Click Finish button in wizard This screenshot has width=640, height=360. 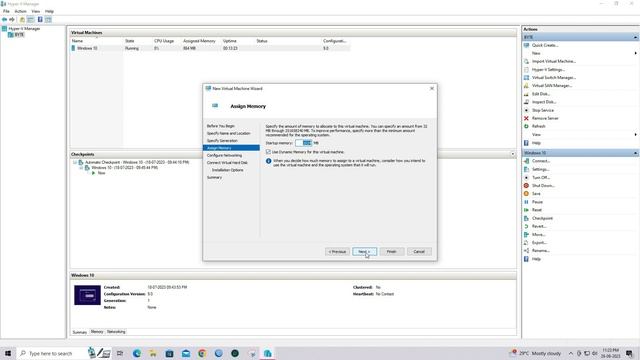(391, 252)
